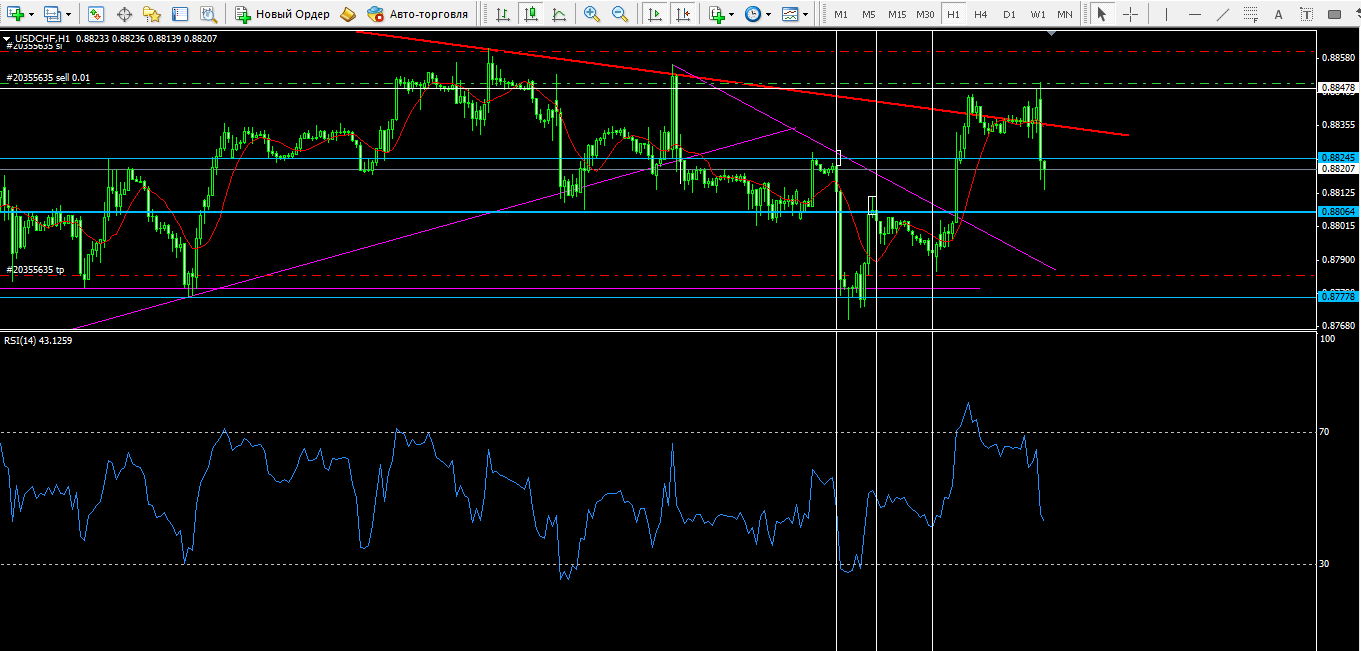Screen dimensions: 1361x651
Task: Click the 0.88064 blue price label
Action: click(1337, 211)
